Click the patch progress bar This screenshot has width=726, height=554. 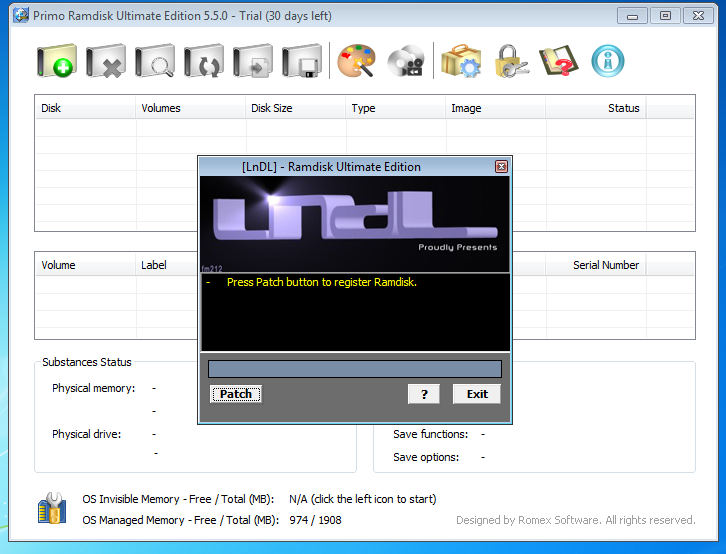(355, 369)
